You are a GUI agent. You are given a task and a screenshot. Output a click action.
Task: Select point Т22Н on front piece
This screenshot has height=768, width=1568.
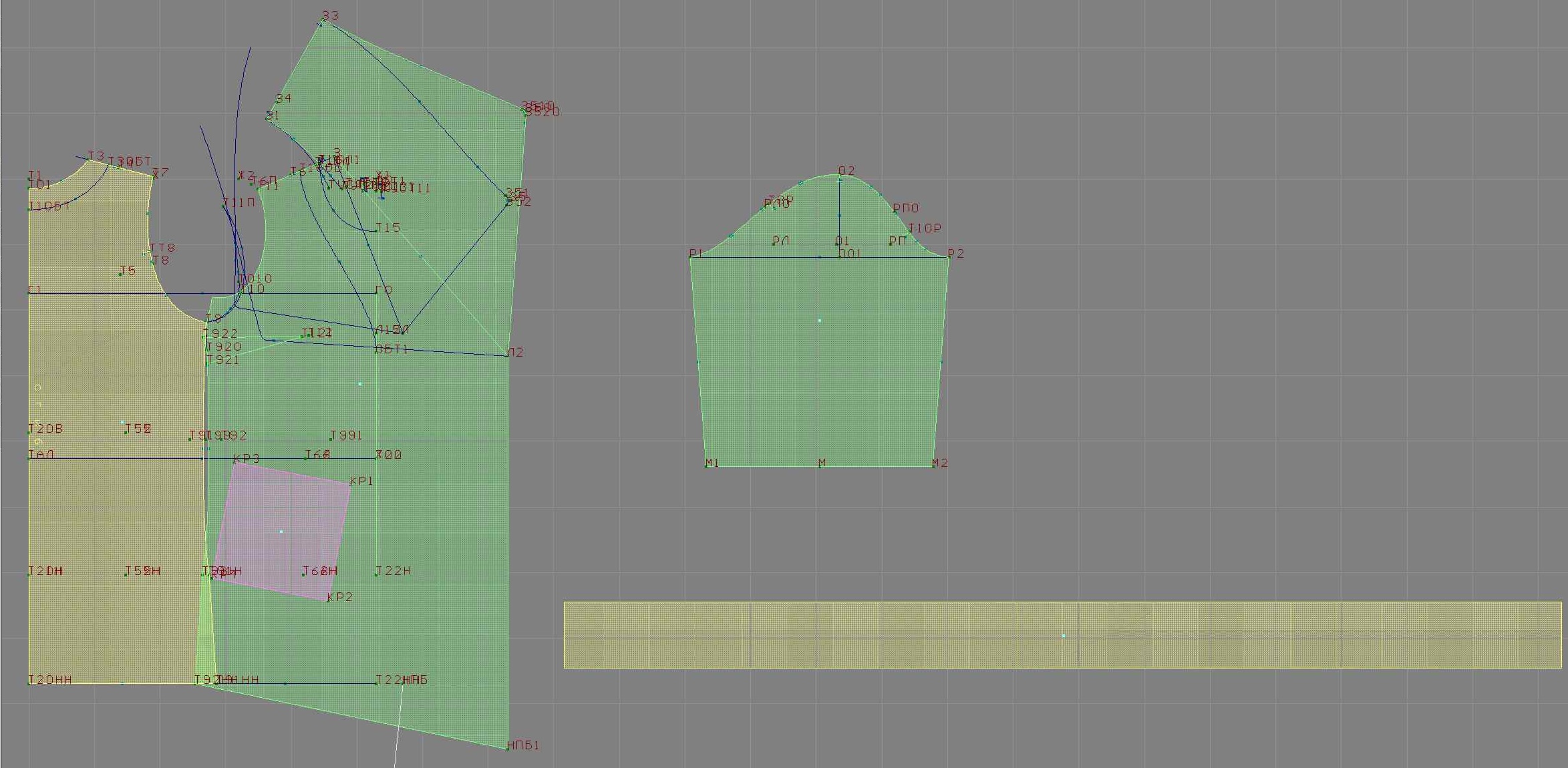[x=376, y=574]
